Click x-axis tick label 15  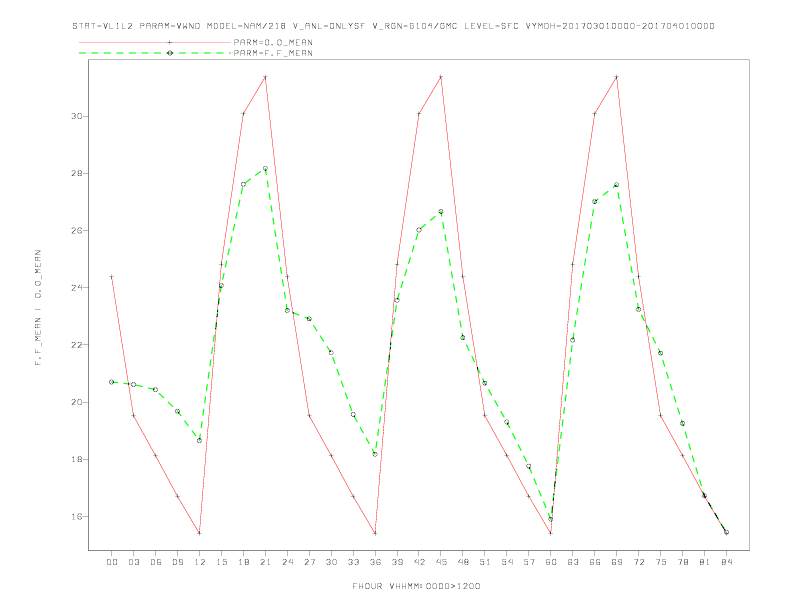(221, 562)
